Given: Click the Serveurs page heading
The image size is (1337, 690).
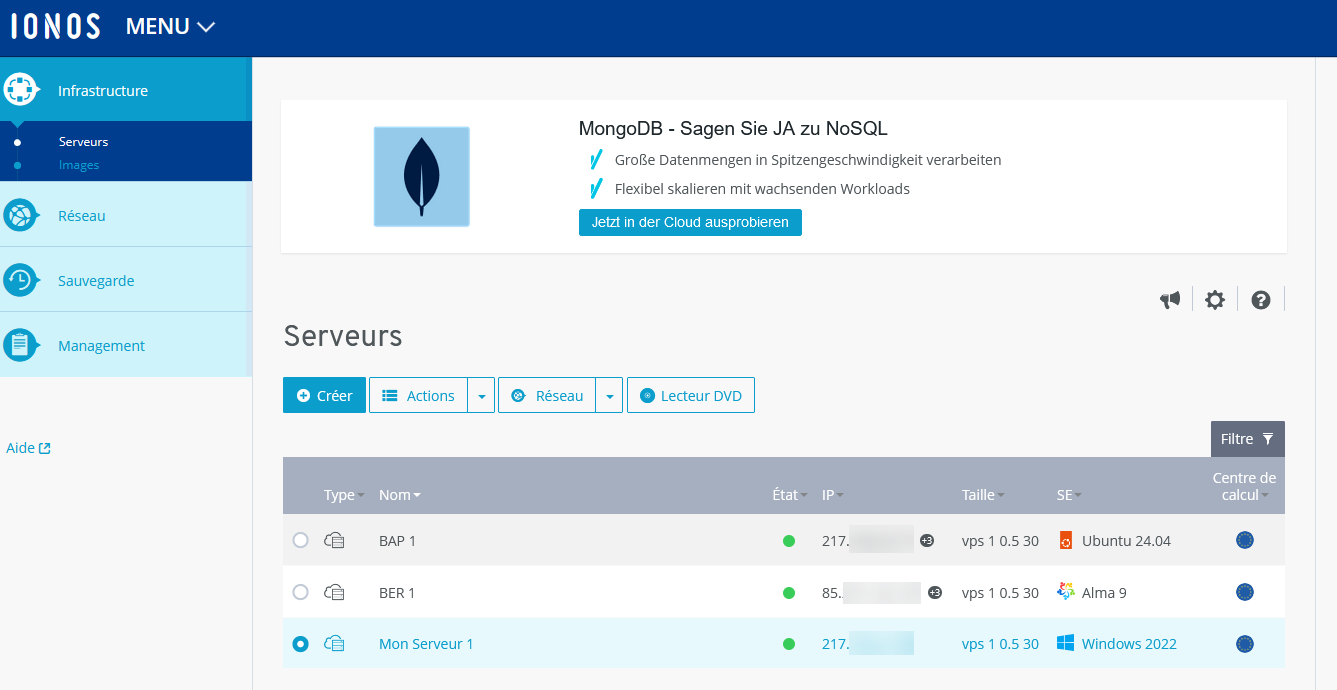Looking at the screenshot, I should [x=343, y=336].
